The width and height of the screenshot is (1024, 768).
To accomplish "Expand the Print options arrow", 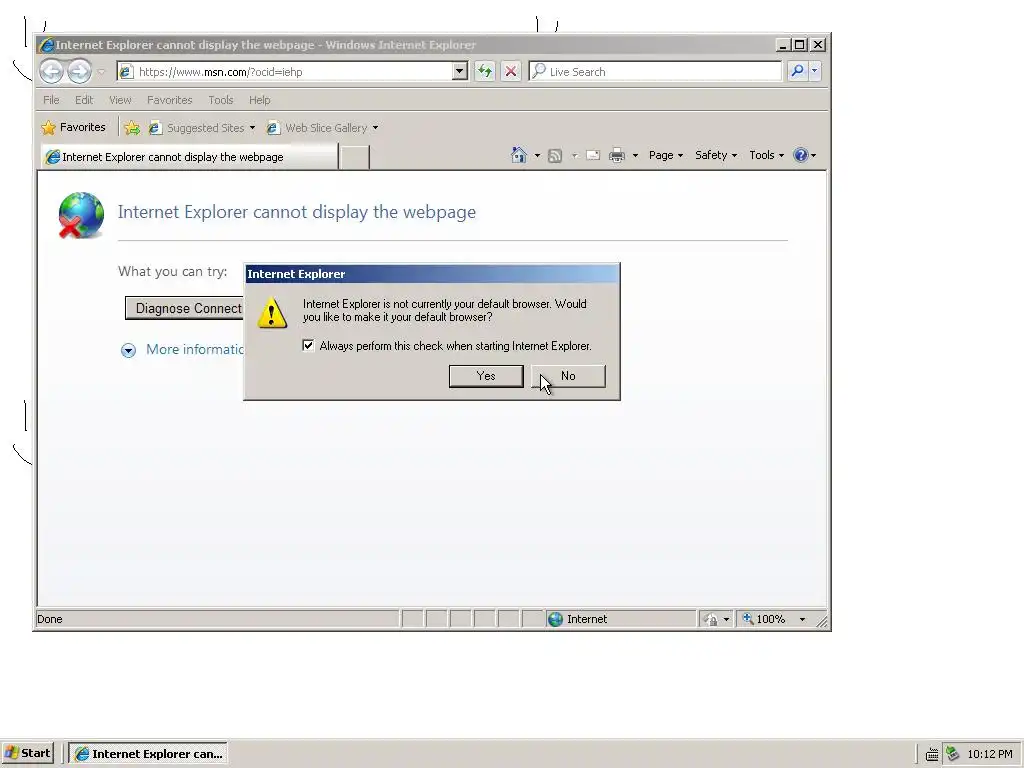I will click(x=635, y=155).
